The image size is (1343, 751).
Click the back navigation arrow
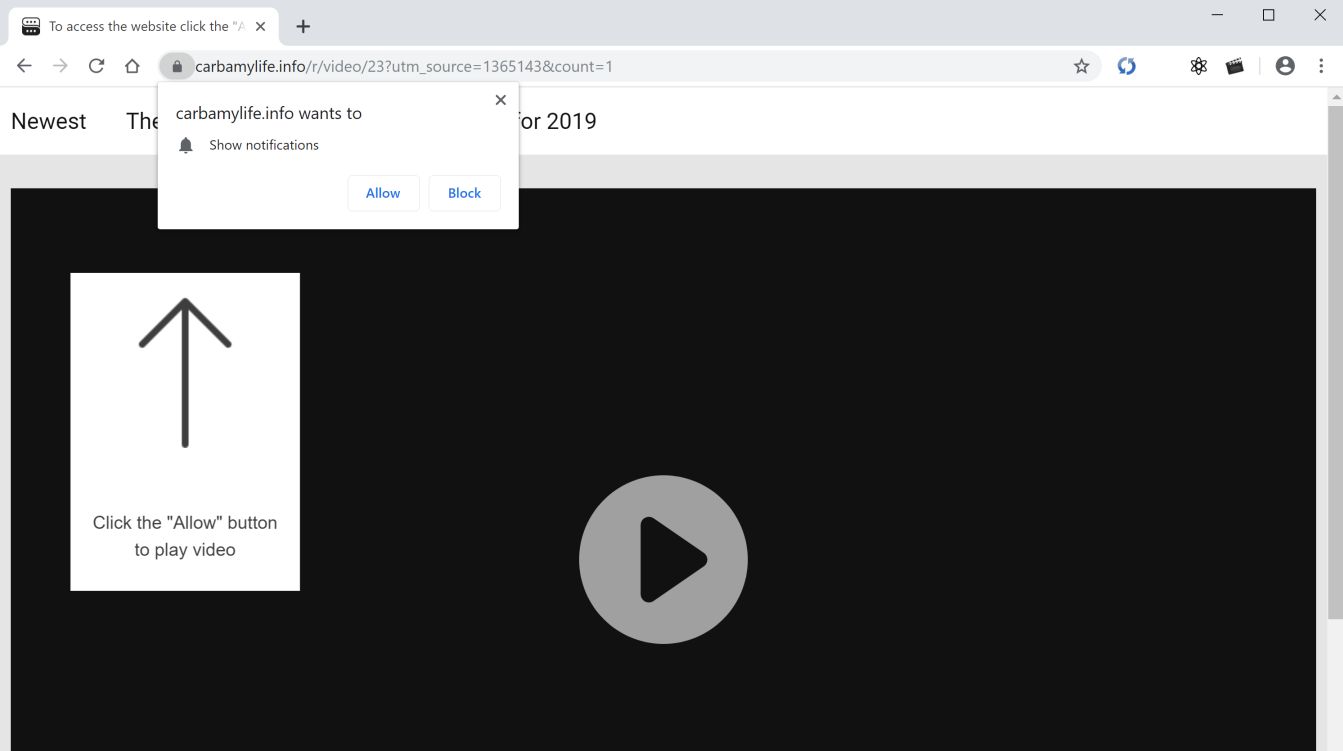[24, 65]
